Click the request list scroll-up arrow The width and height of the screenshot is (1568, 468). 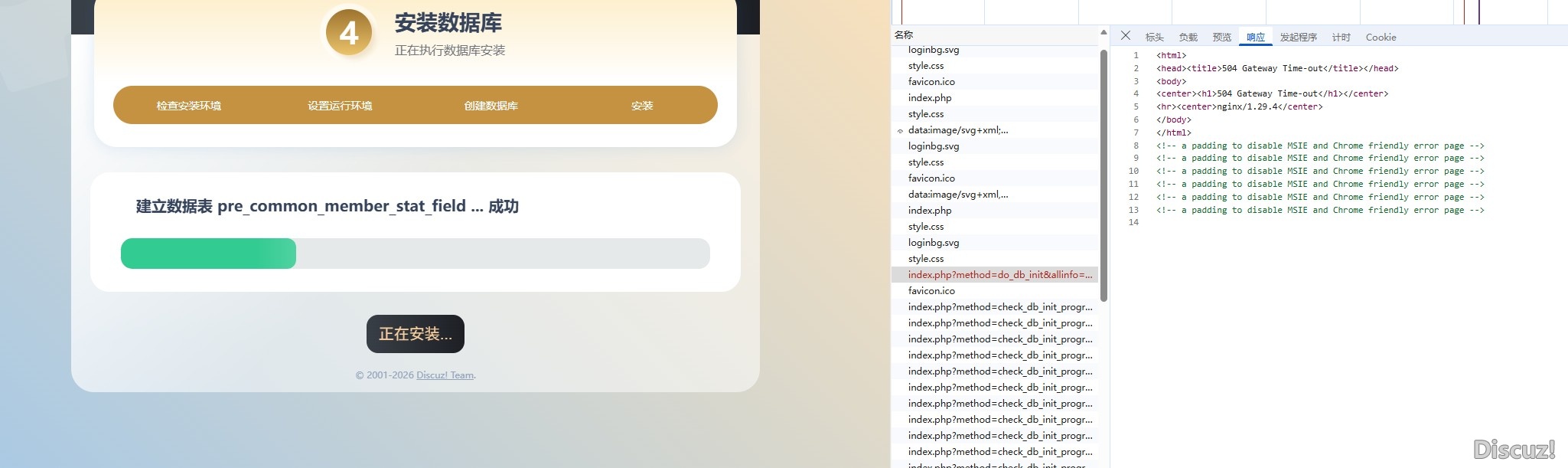1103,33
